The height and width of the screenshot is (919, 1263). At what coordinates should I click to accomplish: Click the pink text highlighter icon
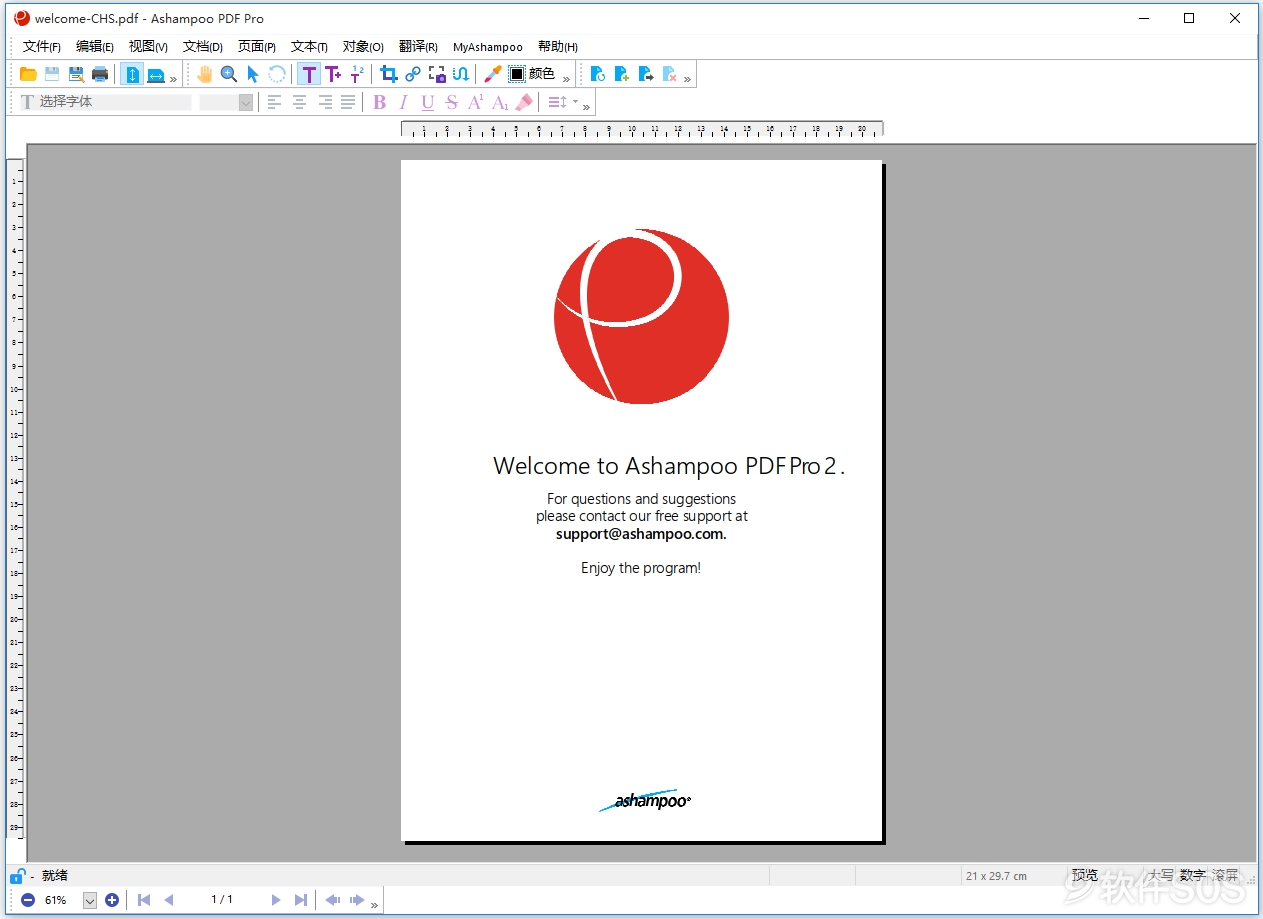(523, 102)
